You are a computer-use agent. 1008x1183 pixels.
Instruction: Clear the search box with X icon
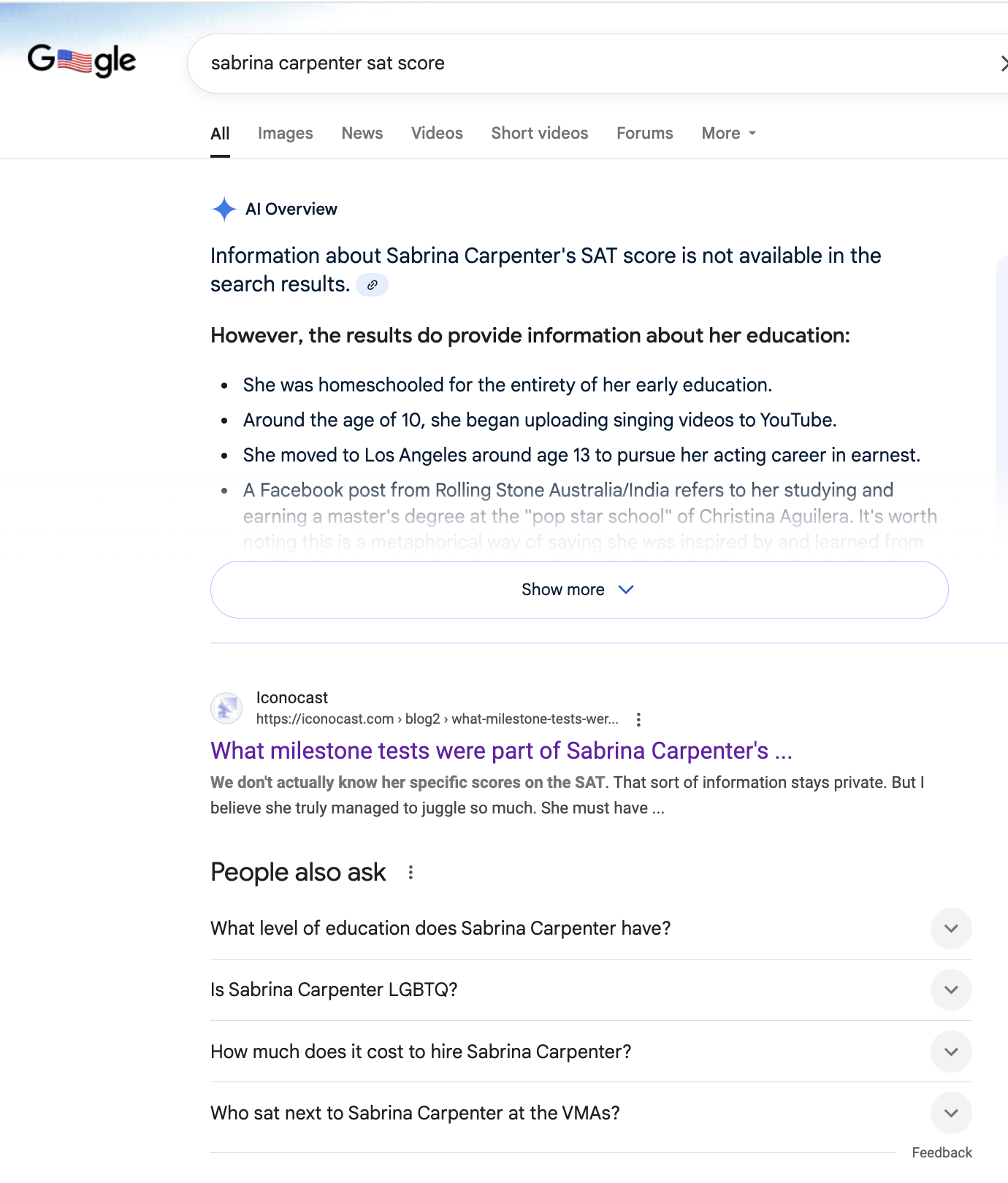pos(1004,64)
